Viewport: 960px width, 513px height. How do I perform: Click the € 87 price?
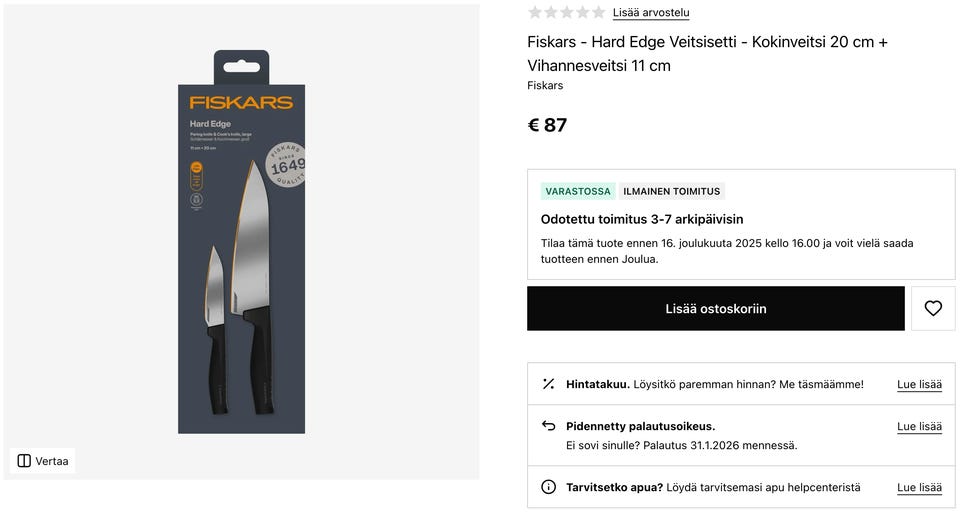pyautogui.click(x=547, y=126)
